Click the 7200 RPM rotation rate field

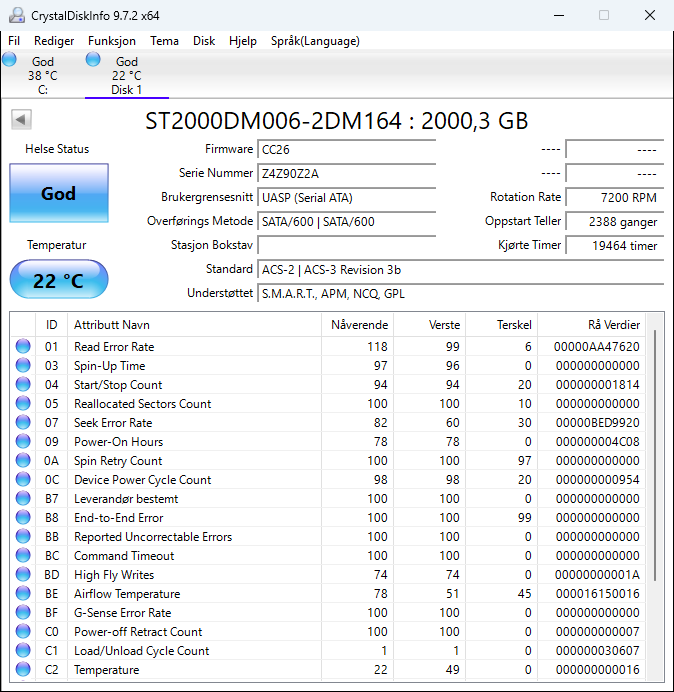(614, 198)
